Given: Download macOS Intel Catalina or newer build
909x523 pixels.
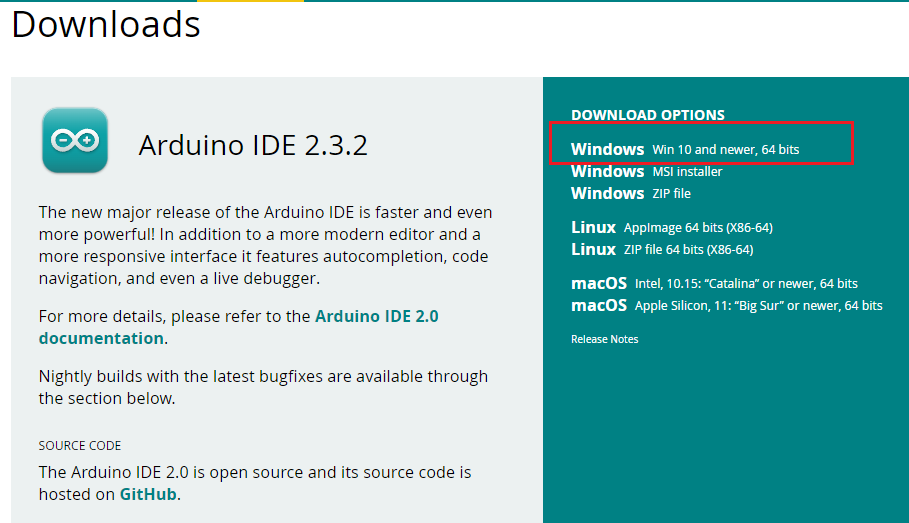Looking at the screenshot, I should [x=714, y=283].
